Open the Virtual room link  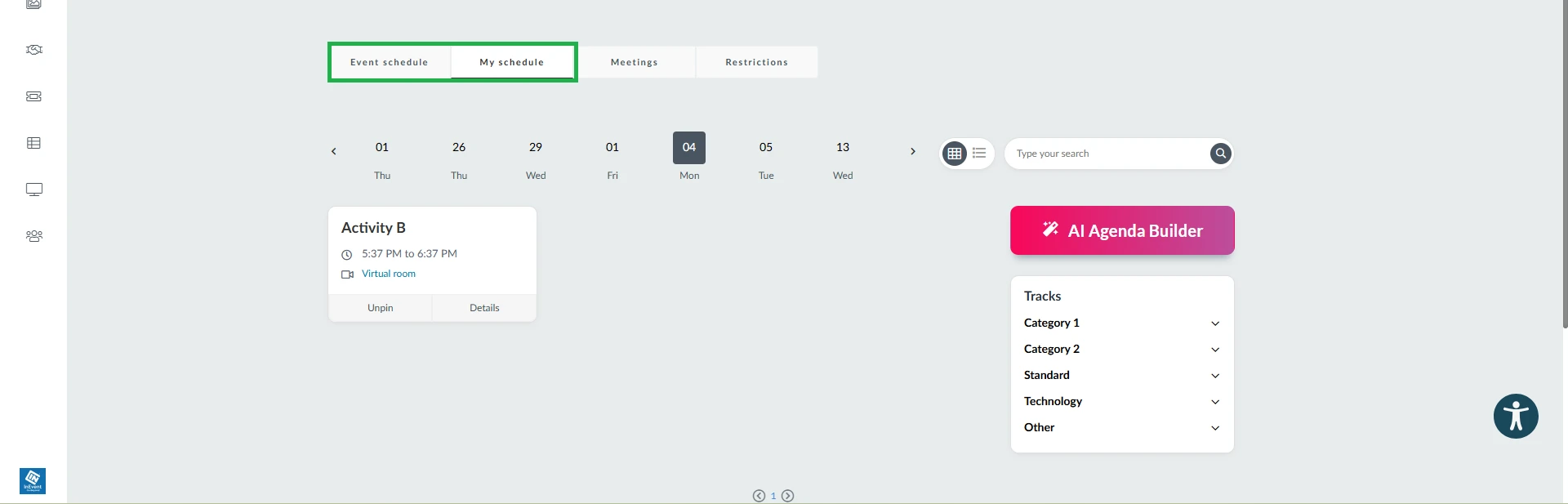tap(389, 274)
